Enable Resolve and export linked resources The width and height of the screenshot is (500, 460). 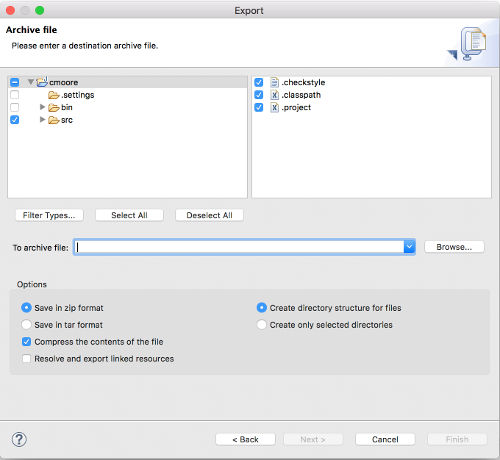point(26,359)
